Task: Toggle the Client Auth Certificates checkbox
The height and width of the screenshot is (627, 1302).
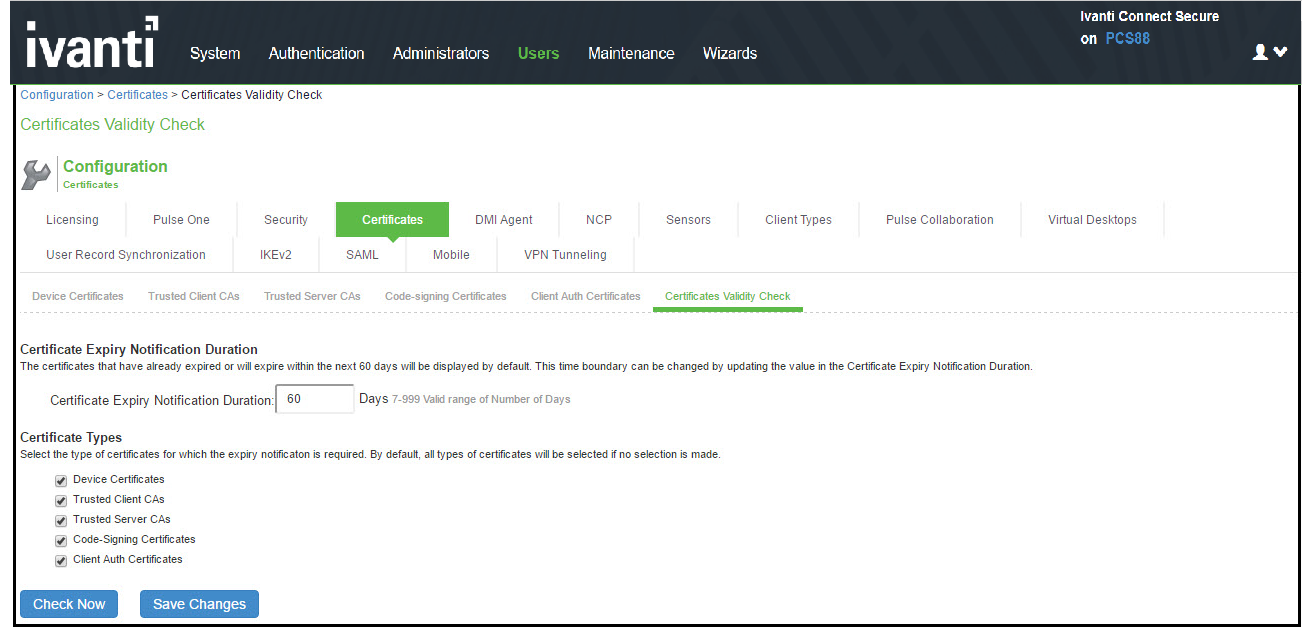Action: coord(60,560)
